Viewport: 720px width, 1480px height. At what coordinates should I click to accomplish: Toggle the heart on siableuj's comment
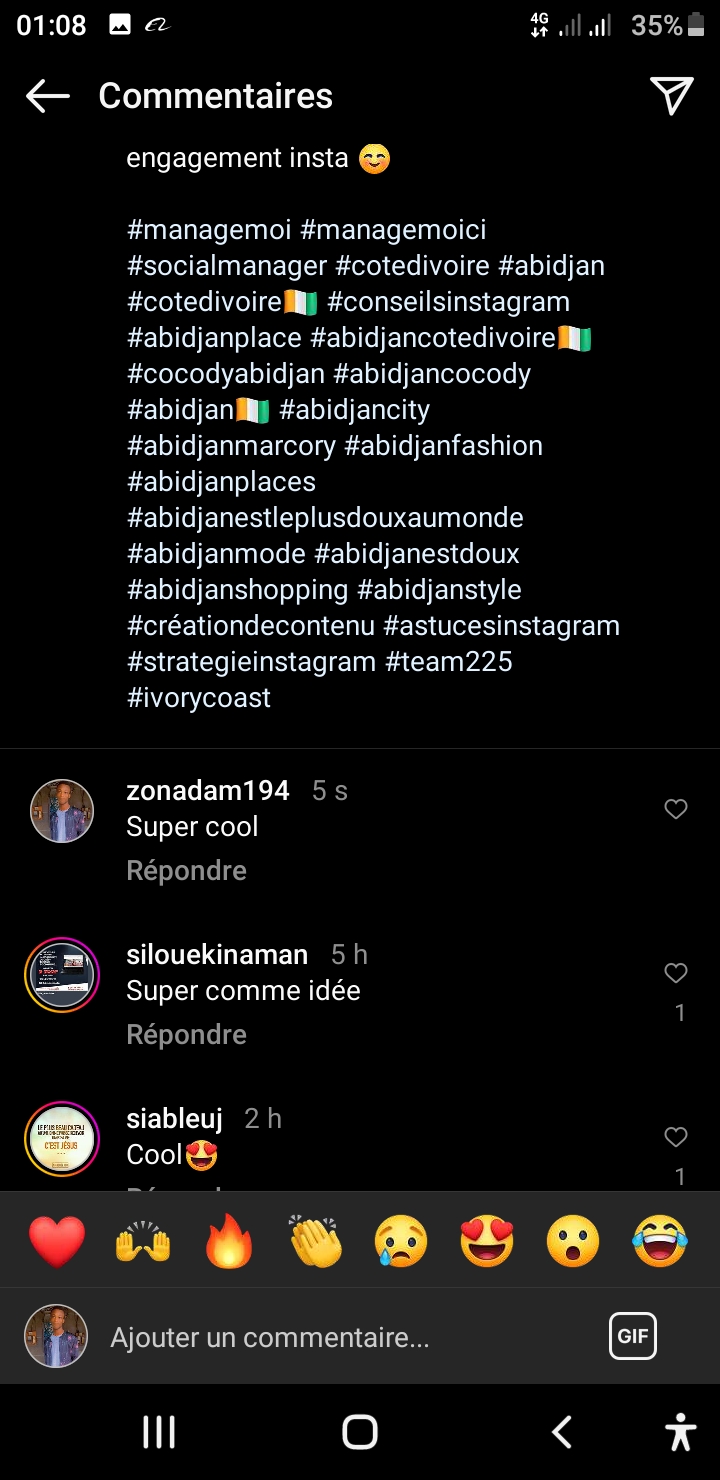676,1137
